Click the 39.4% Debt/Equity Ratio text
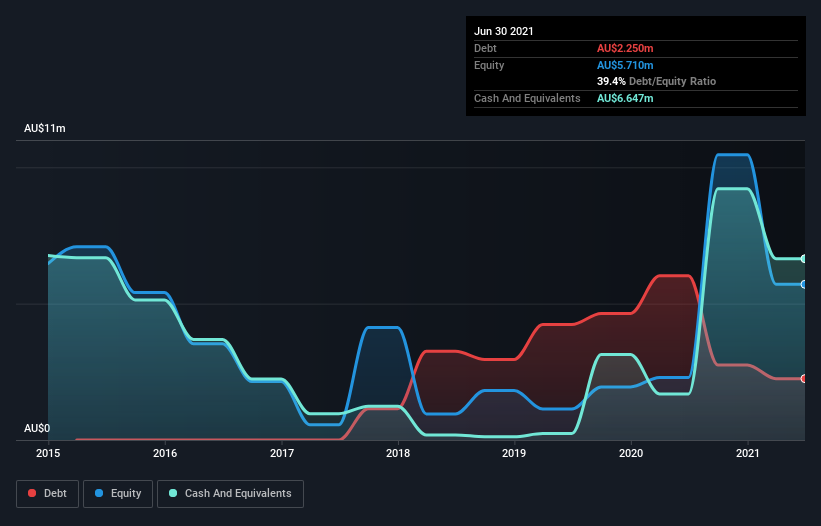821x526 pixels. click(657, 81)
